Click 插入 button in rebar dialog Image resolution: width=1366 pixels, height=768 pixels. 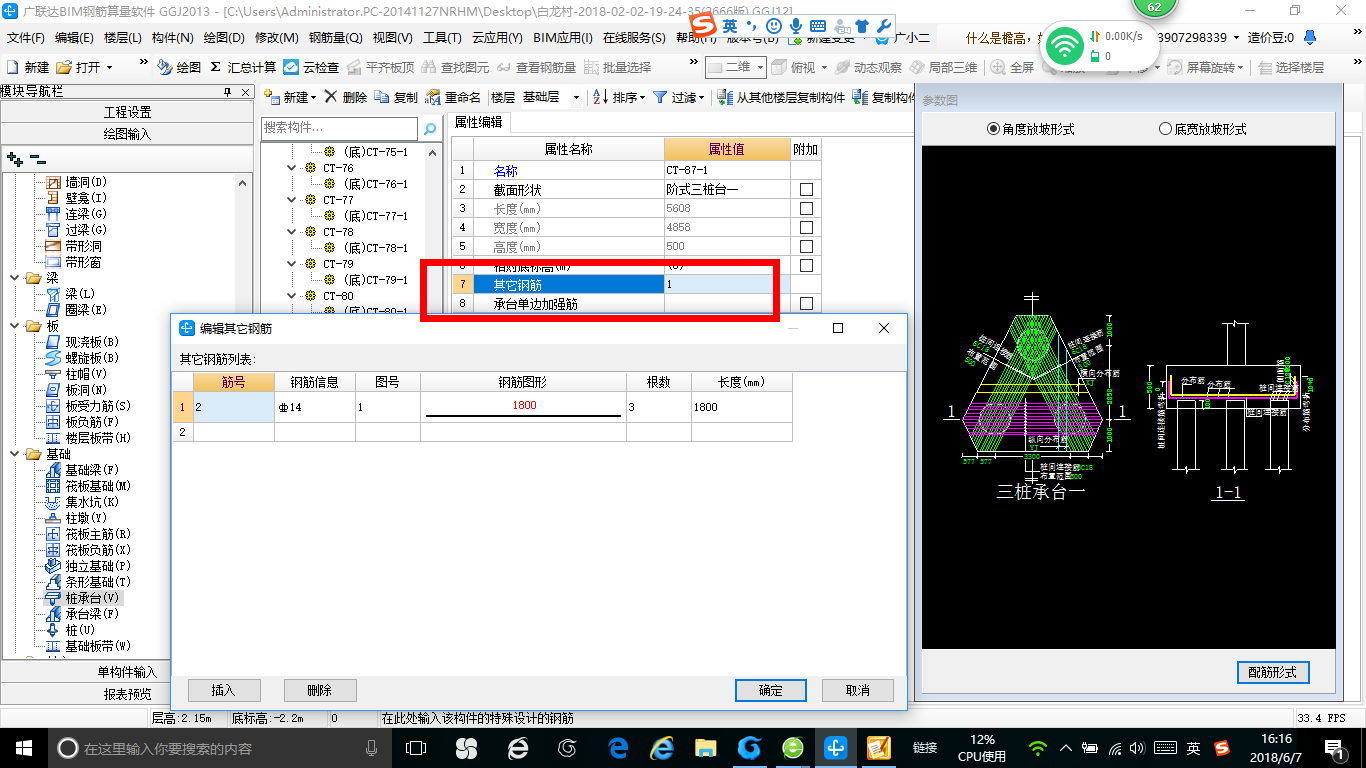[224, 690]
